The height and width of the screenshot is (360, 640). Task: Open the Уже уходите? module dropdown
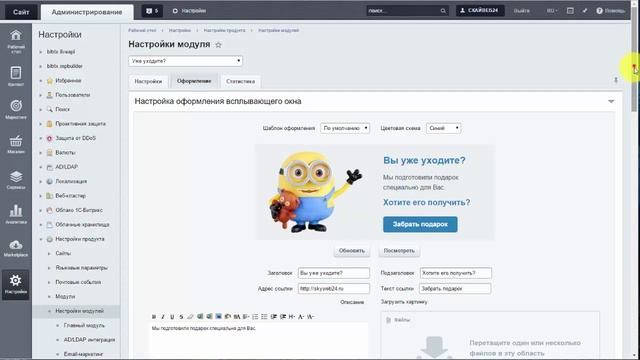[185, 61]
